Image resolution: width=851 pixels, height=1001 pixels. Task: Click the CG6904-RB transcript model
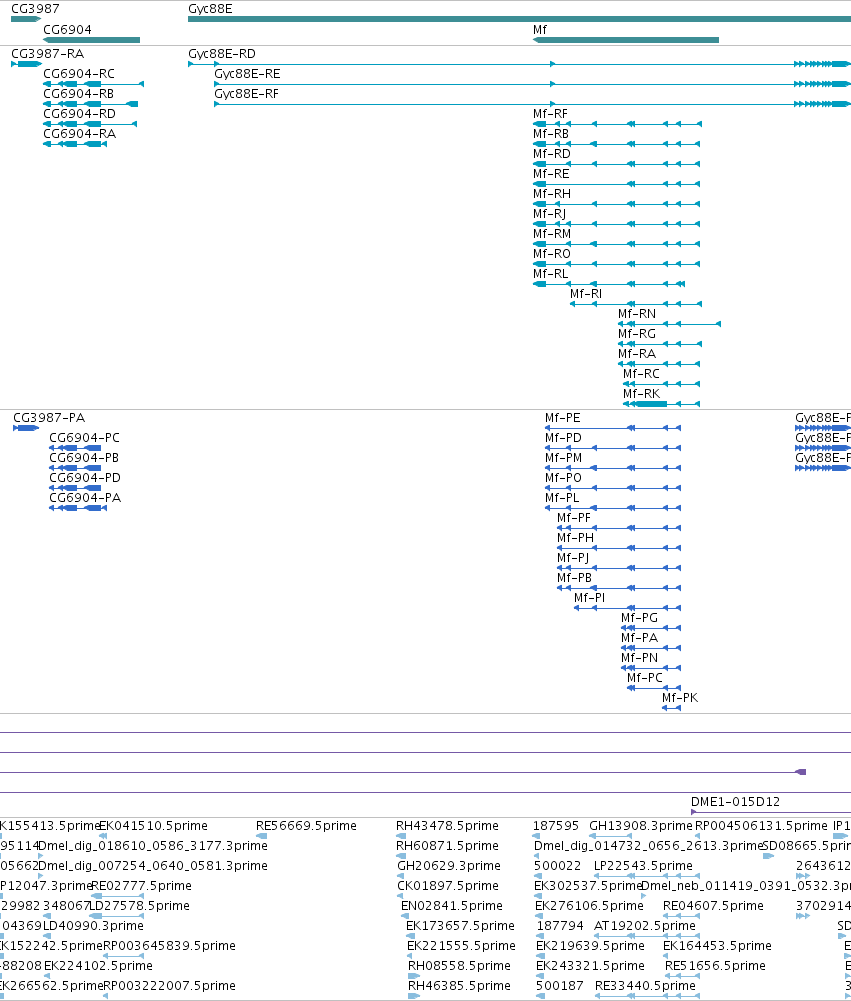click(91, 104)
